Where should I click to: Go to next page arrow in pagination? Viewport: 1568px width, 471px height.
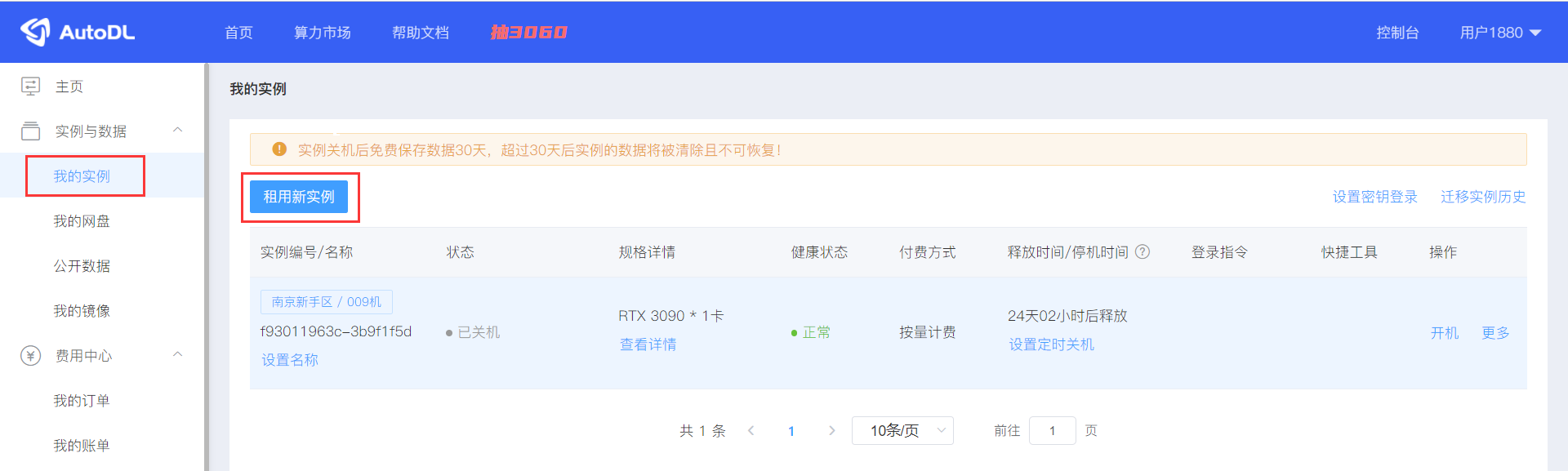pyautogui.click(x=831, y=430)
